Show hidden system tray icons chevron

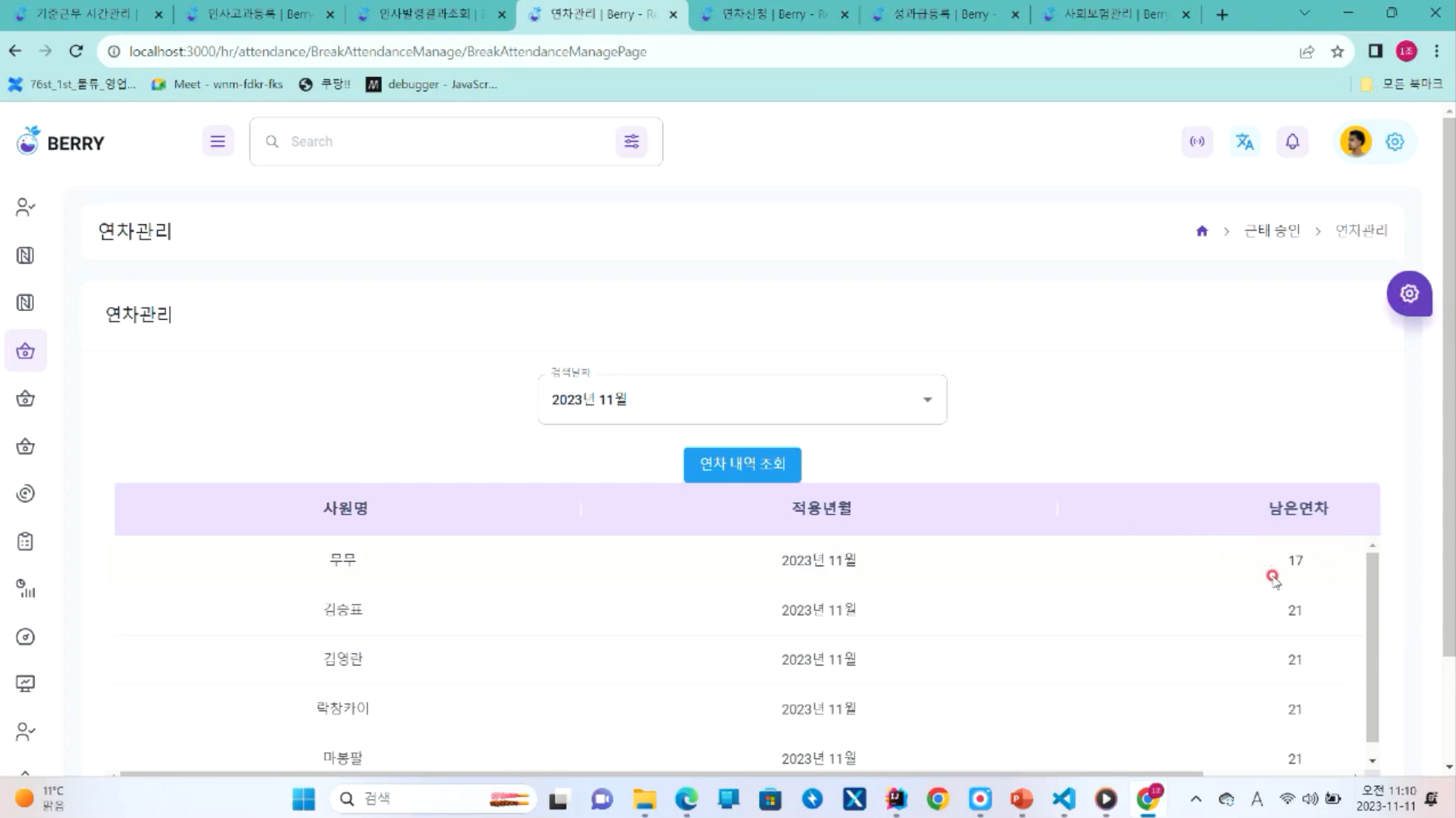pos(1195,798)
